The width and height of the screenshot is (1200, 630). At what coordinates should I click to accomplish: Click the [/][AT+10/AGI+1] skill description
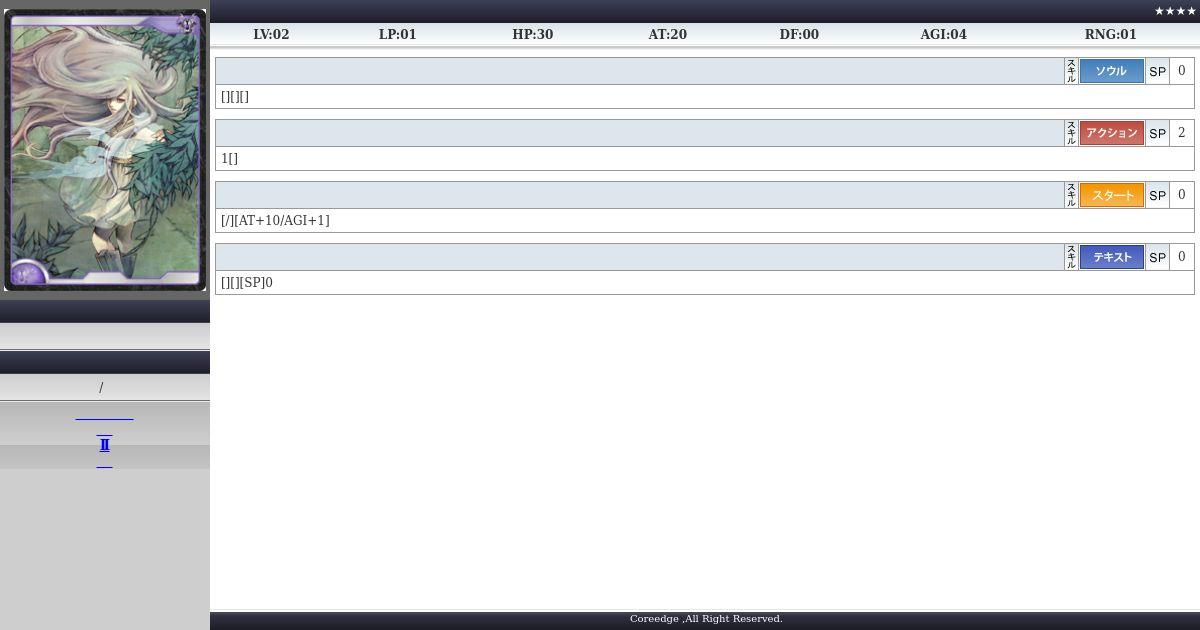click(275, 220)
